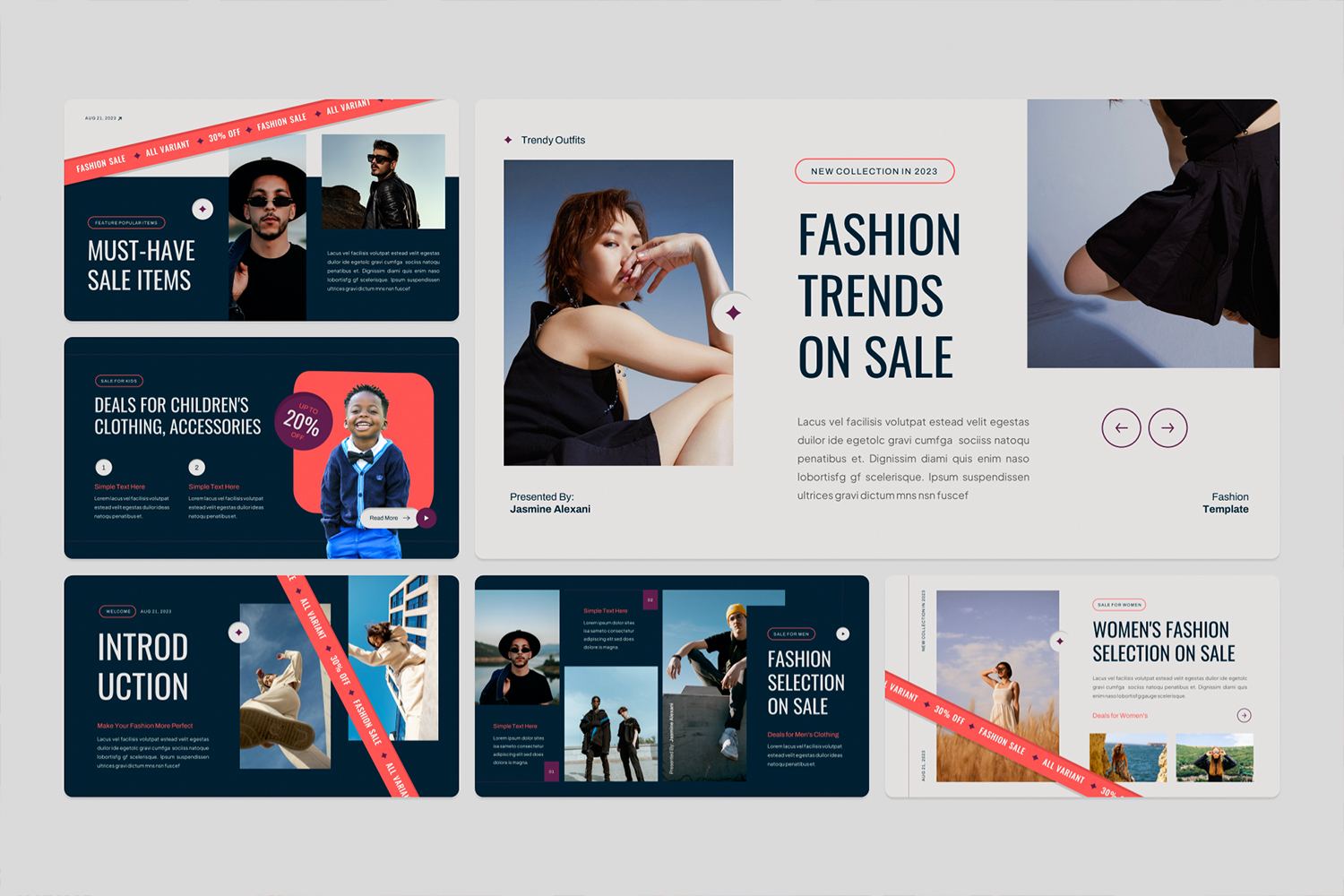Click the star icon beside Trendy Outfits
This screenshot has height=896, width=1344.
point(508,140)
